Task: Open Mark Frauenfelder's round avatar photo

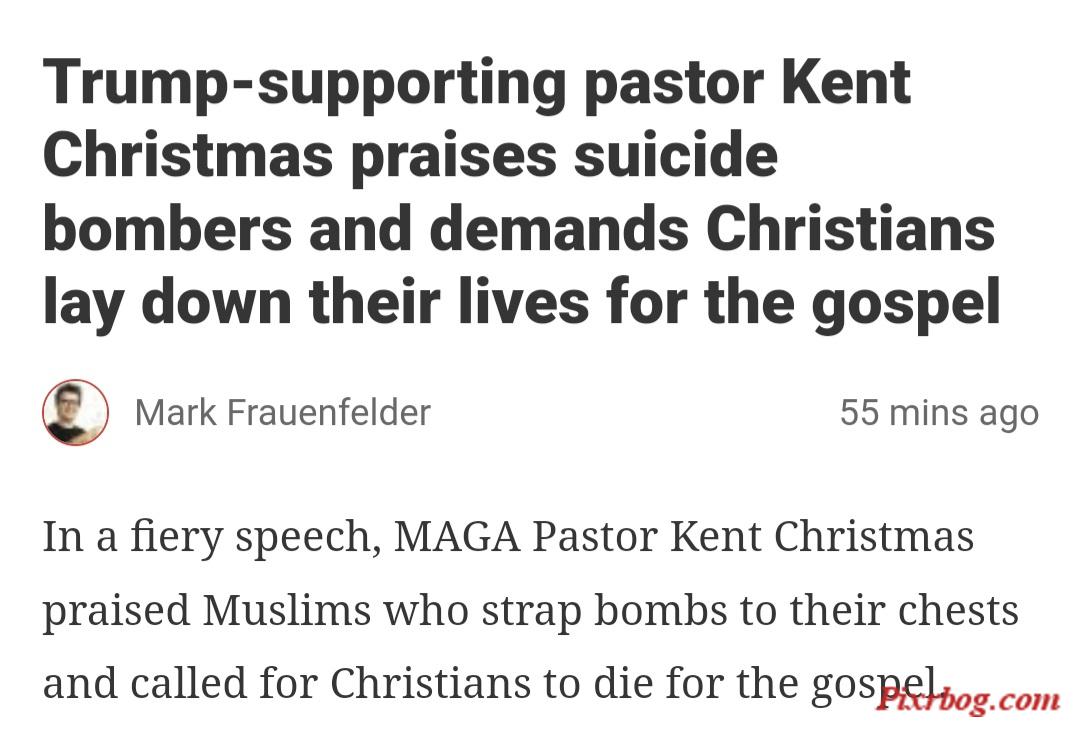Action: [x=76, y=412]
